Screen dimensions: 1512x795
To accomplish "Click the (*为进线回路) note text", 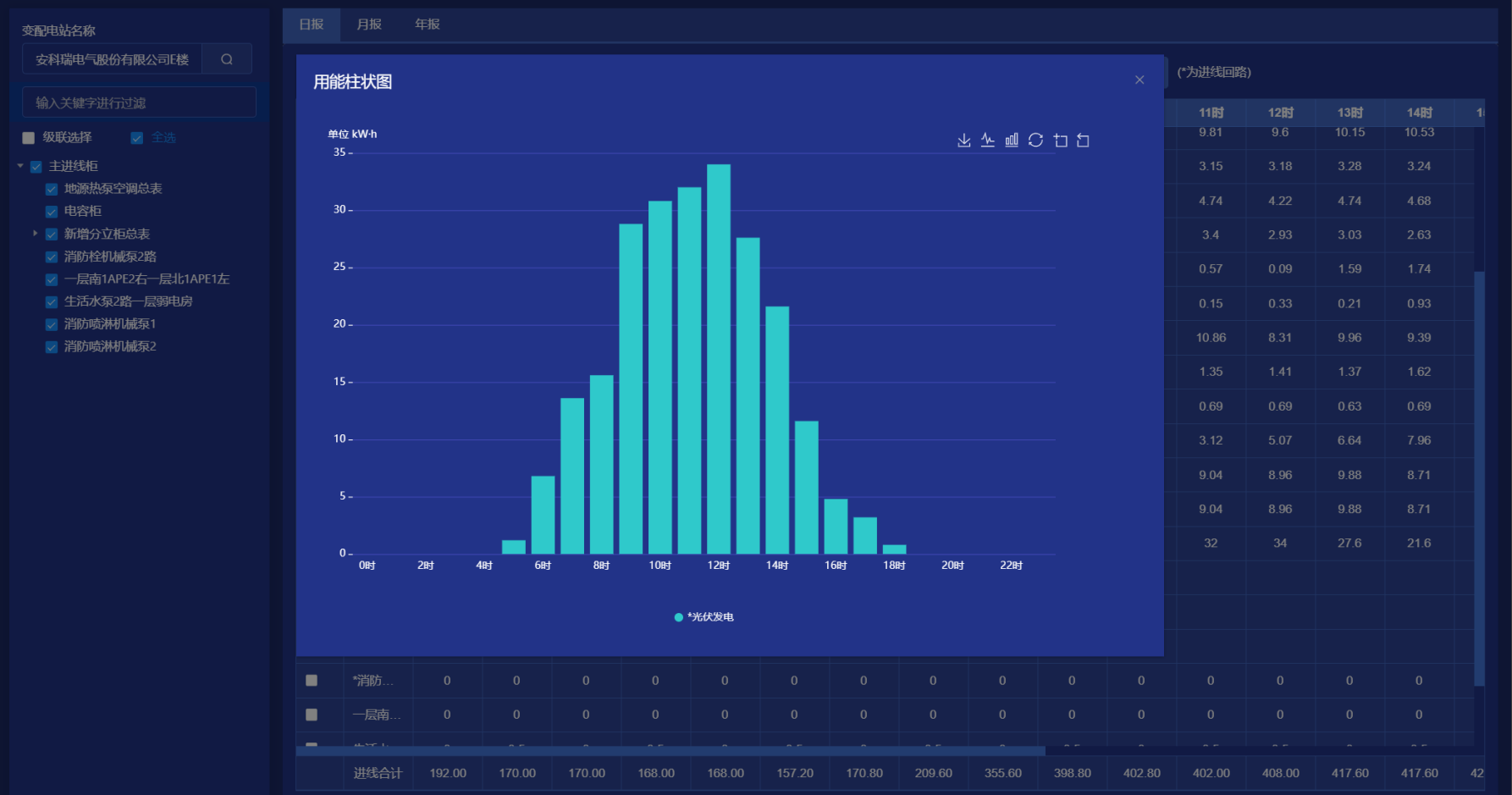I will coord(1214,72).
